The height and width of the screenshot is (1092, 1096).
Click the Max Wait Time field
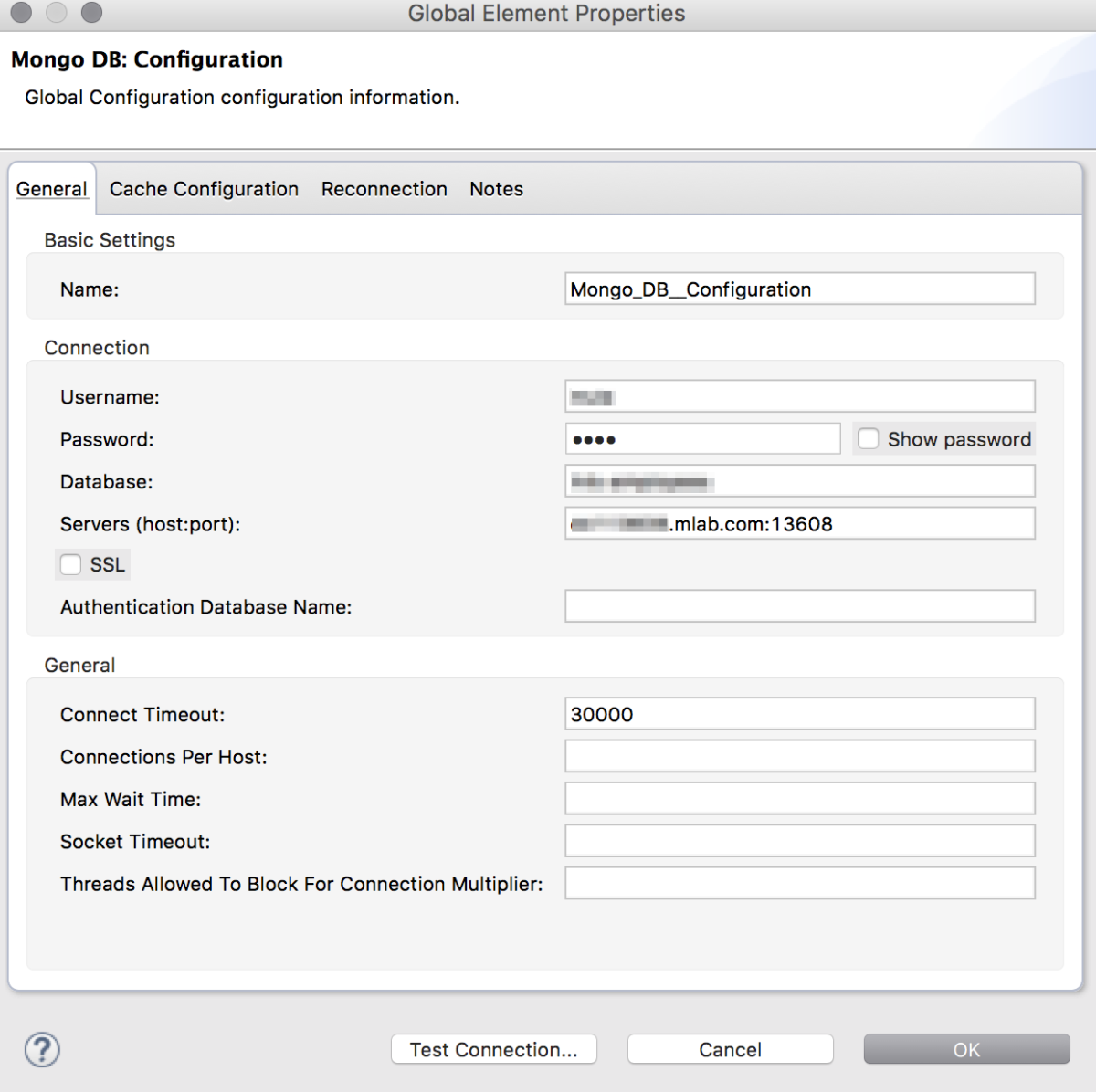[x=799, y=799]
